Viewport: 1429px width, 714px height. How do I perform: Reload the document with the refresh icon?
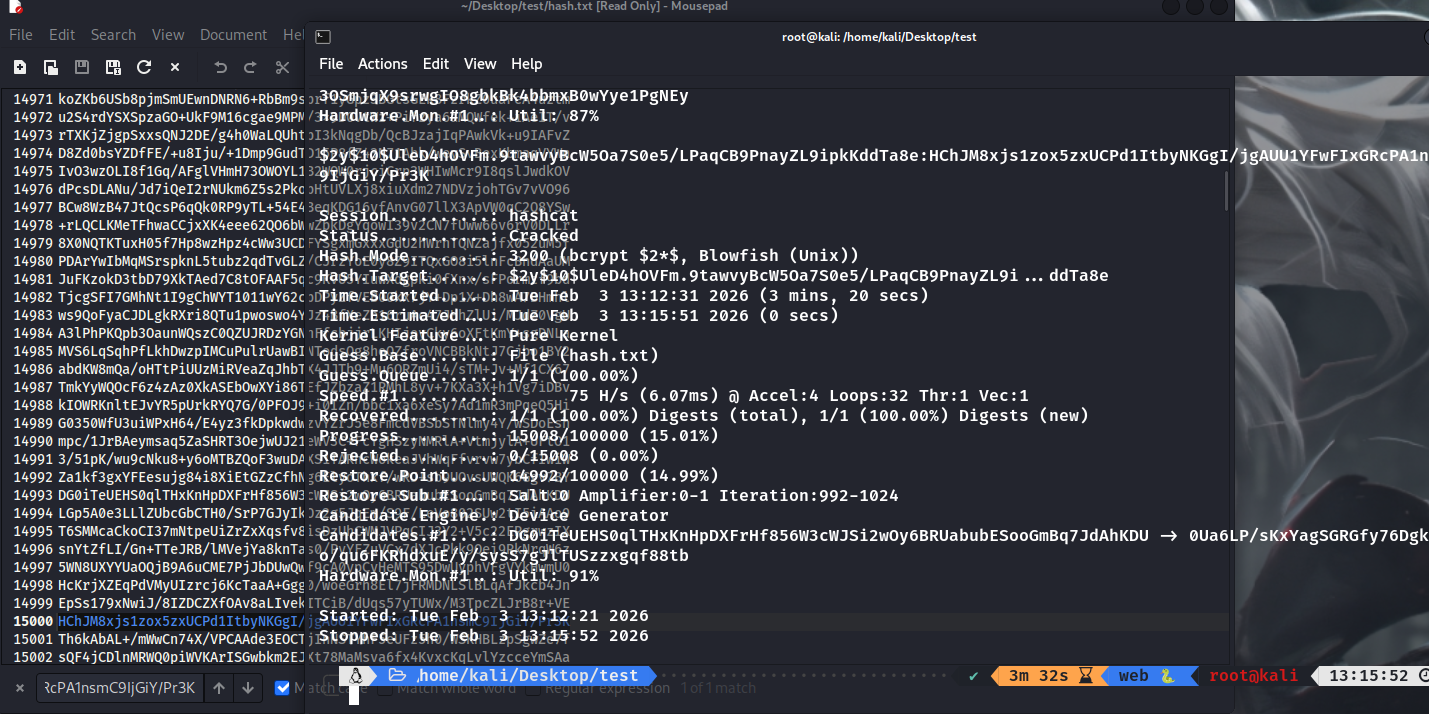(144, 67)
